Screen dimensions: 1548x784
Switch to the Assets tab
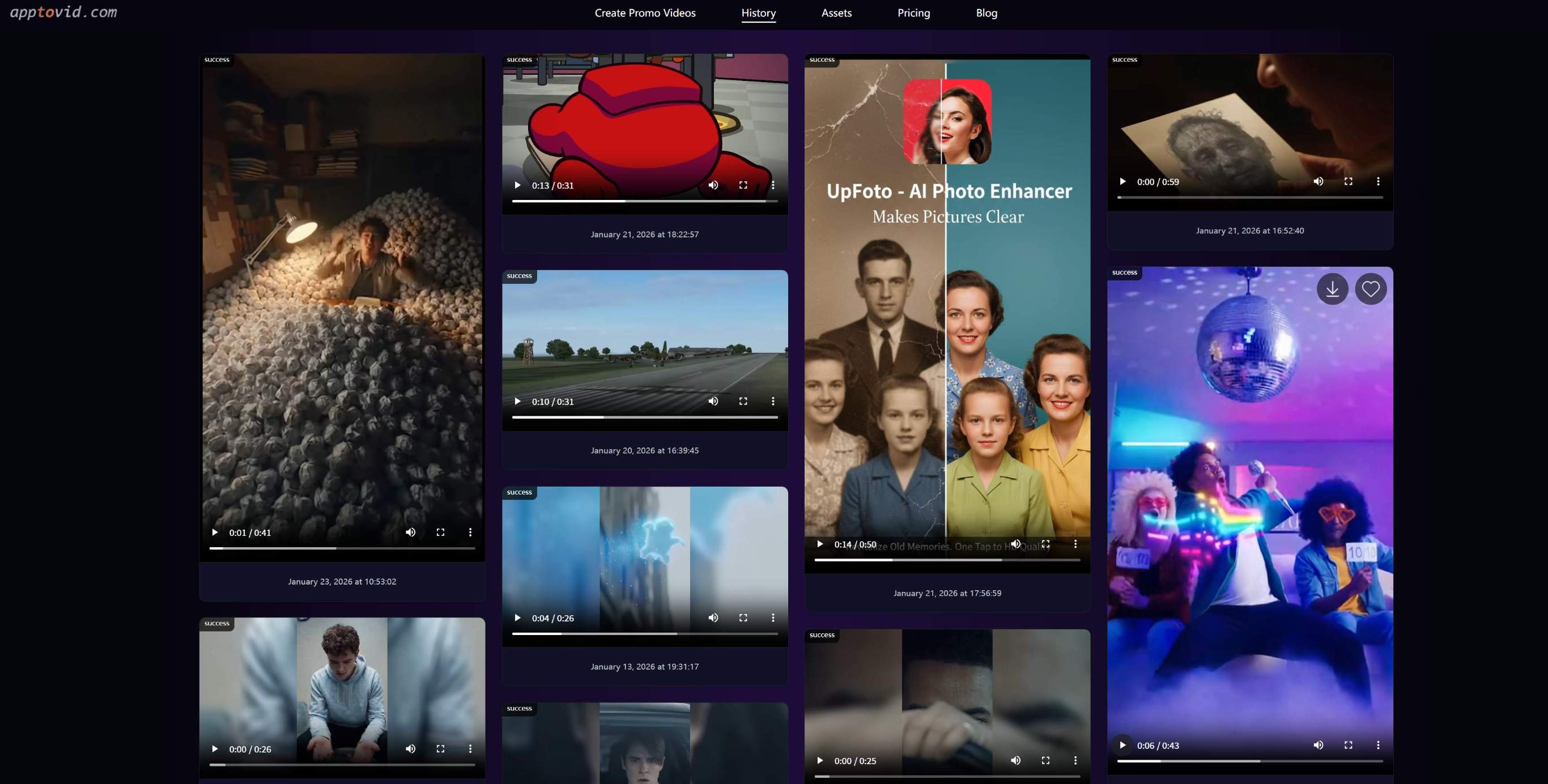click(x=836, y=12)
